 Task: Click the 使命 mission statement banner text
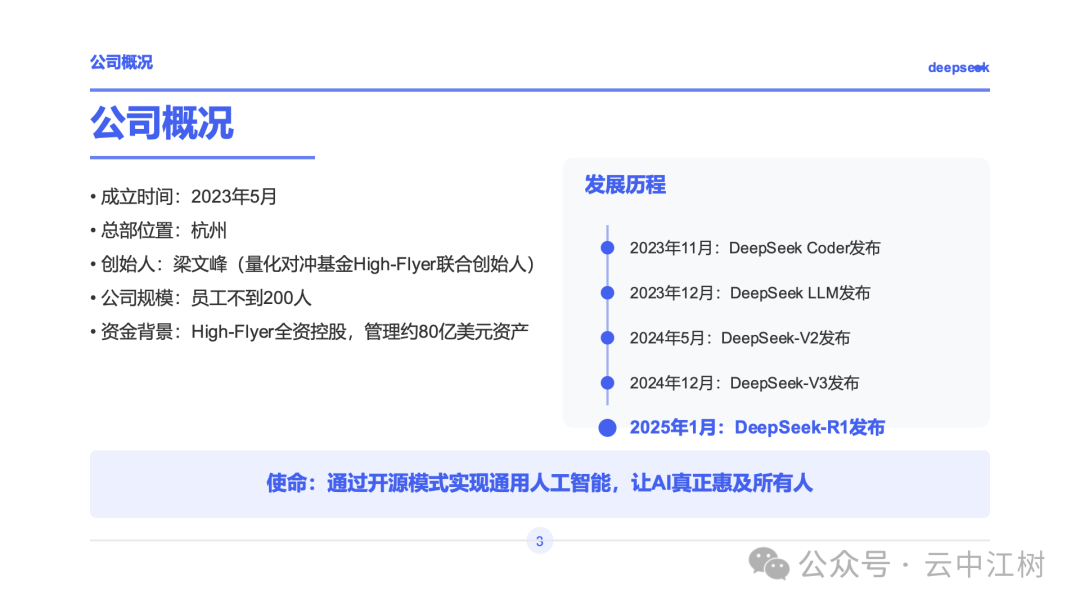click(539, 483)
